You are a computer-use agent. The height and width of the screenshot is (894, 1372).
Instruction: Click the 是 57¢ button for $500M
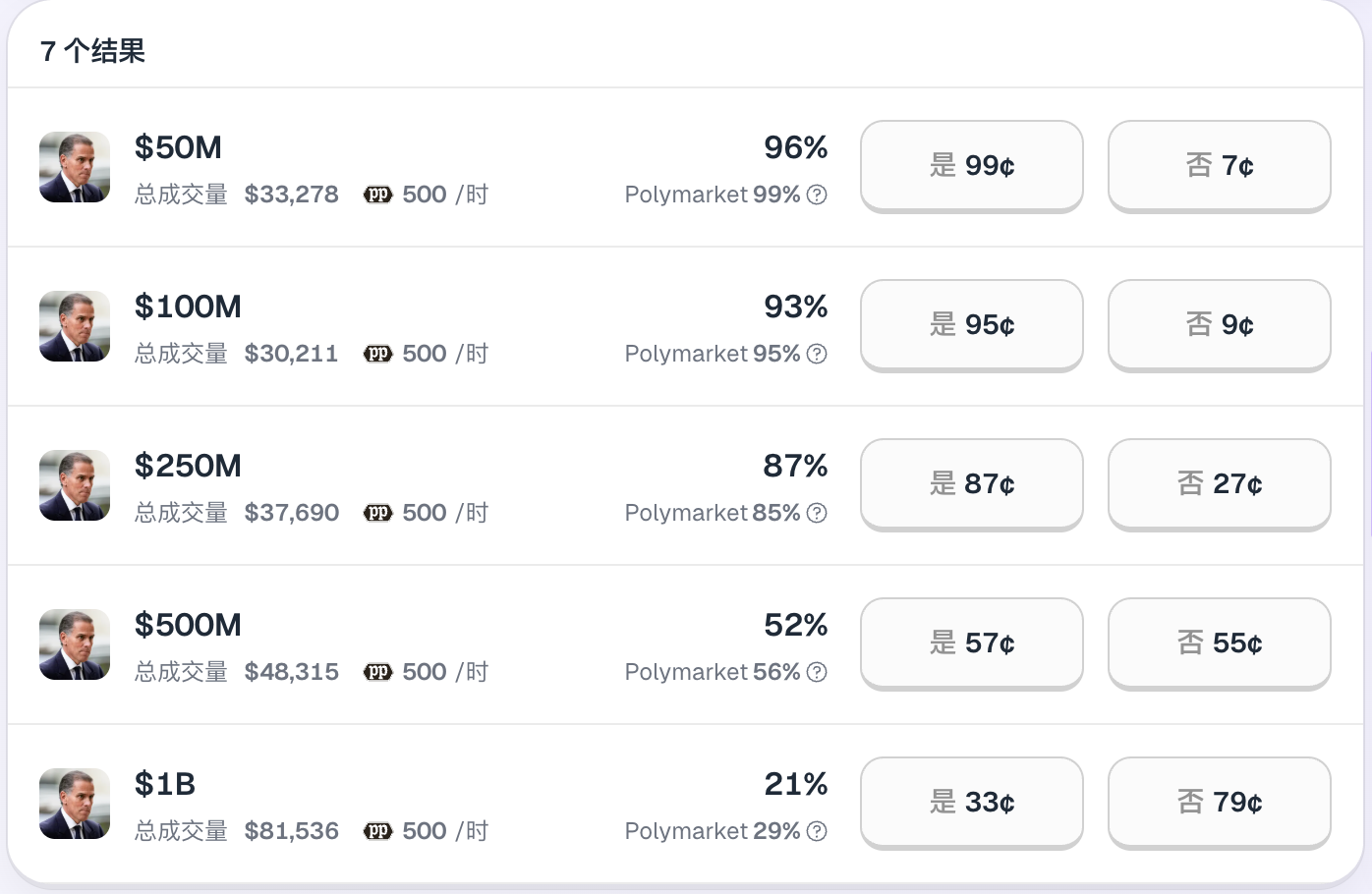click(972, 643)
